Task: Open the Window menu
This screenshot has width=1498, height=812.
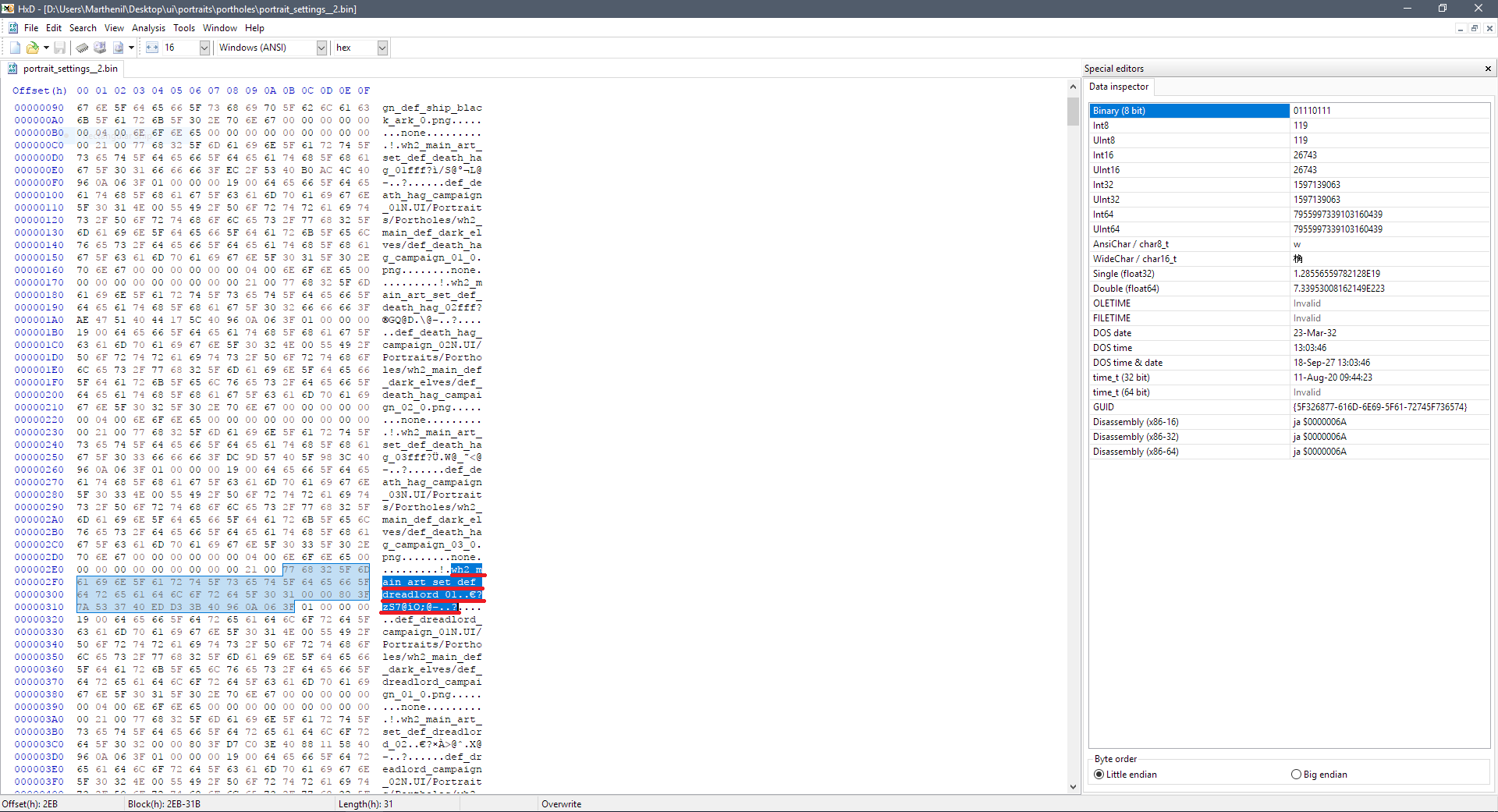Action: tap(220, 28)
